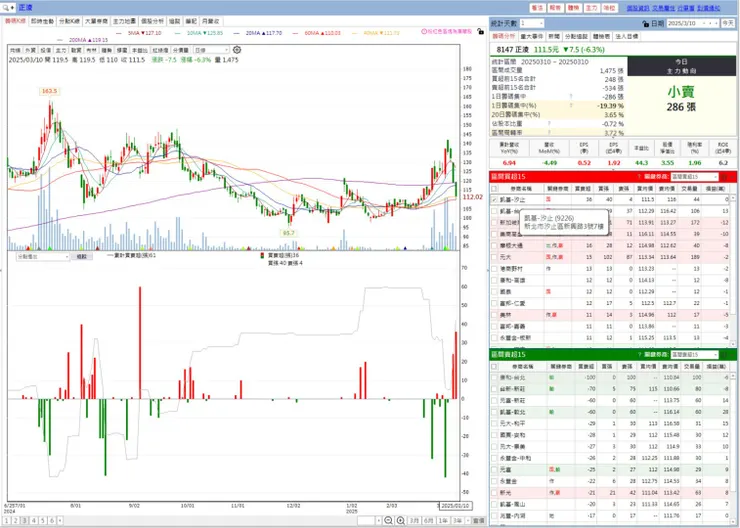Click the 2025/03/10 date marker on axis
Image resolution: width=740 pixels, height=528 pixels.
click(455, 506)
